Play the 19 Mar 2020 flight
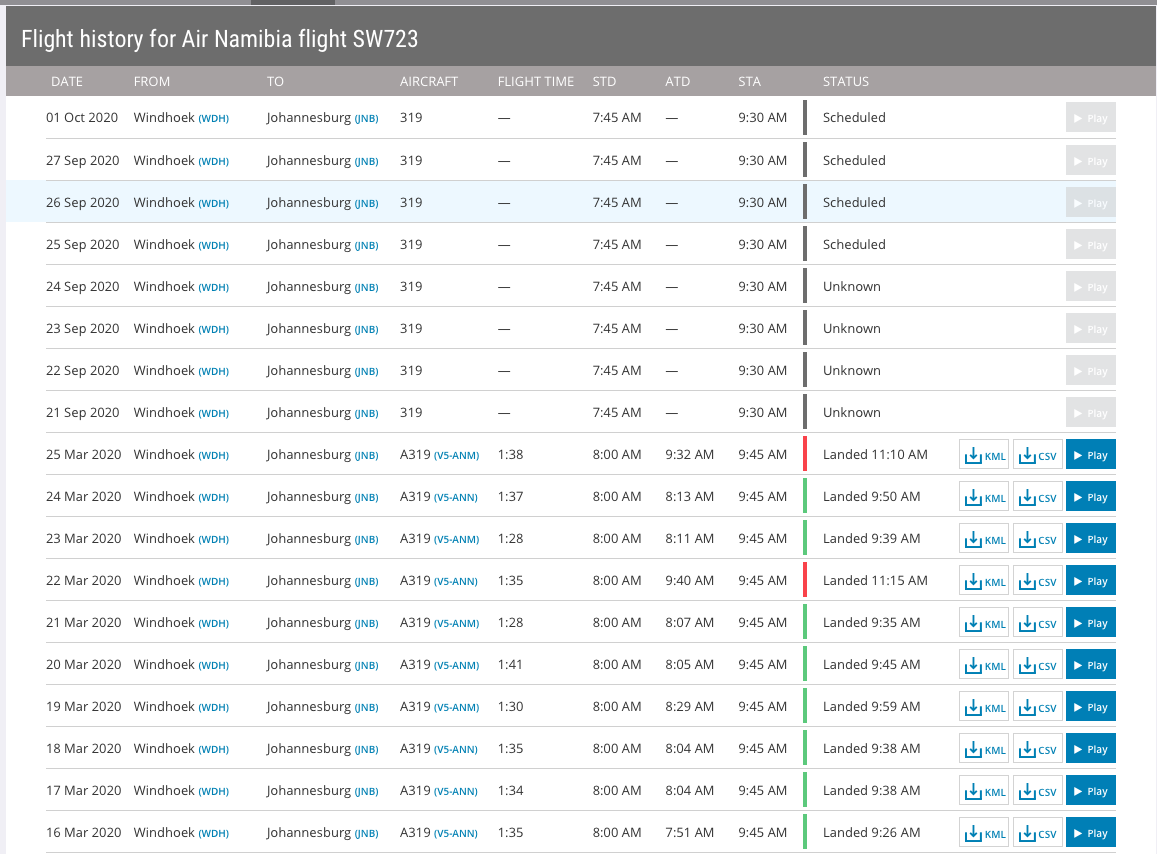 [x=1091, y=707]
